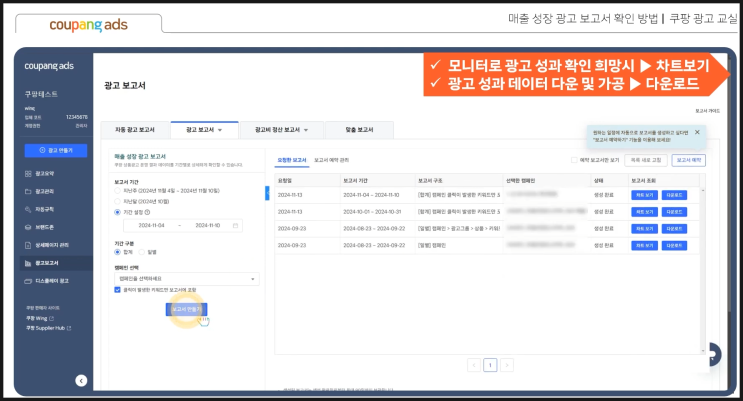Open 보고서 가이드 link at top right
The width and height of the screenshot is (743, 401).
(707, 111)
